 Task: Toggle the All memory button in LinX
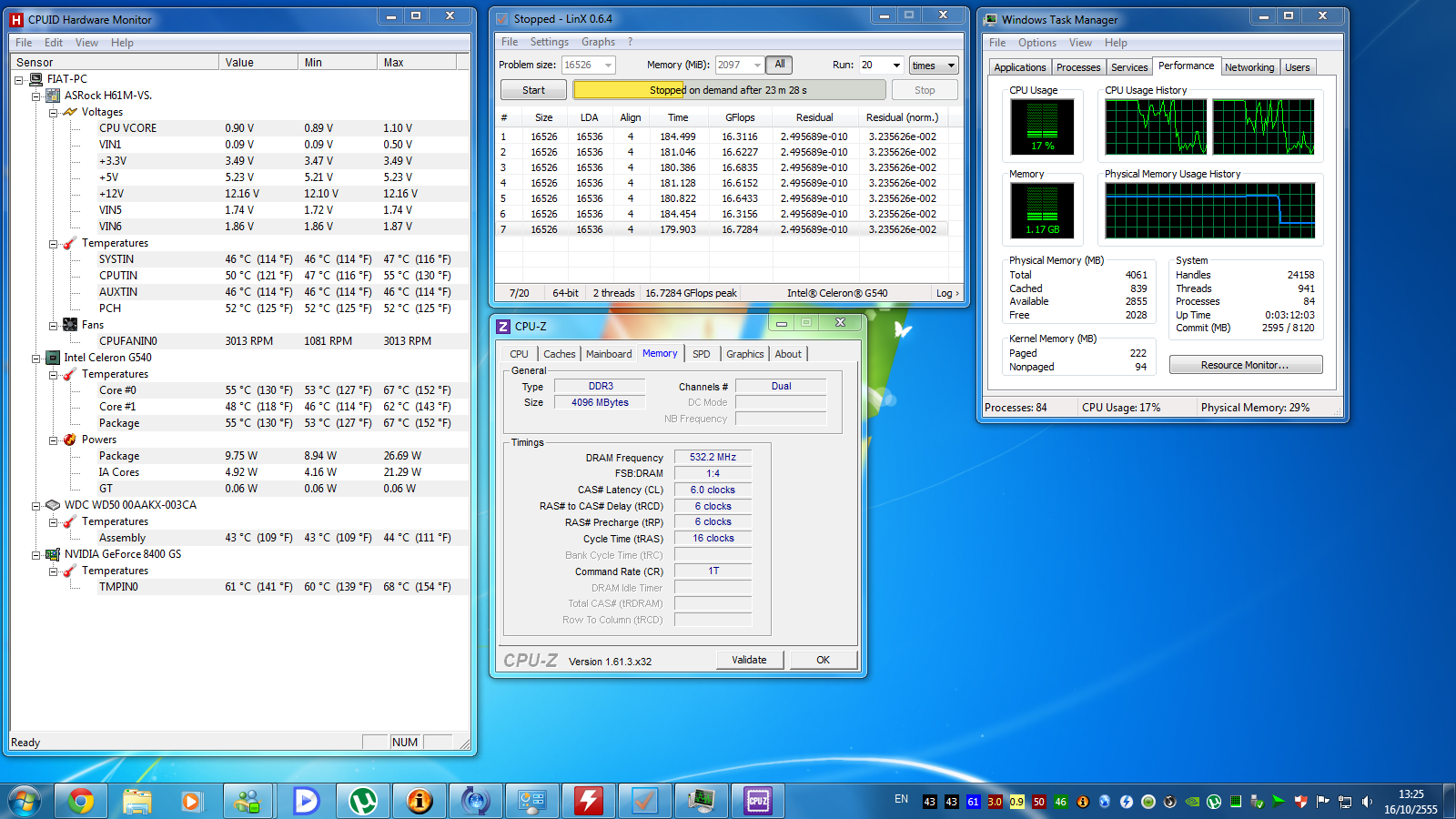(779, 65)
